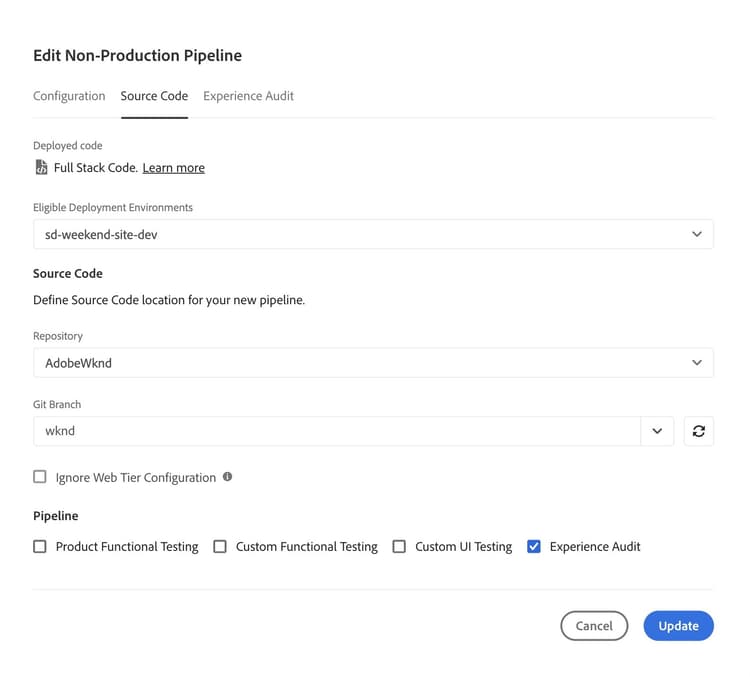Uncheck the Experience Audit checkbox
This screenshot has height=677, width=750.
pyautogui.click(x=534, y=547)
